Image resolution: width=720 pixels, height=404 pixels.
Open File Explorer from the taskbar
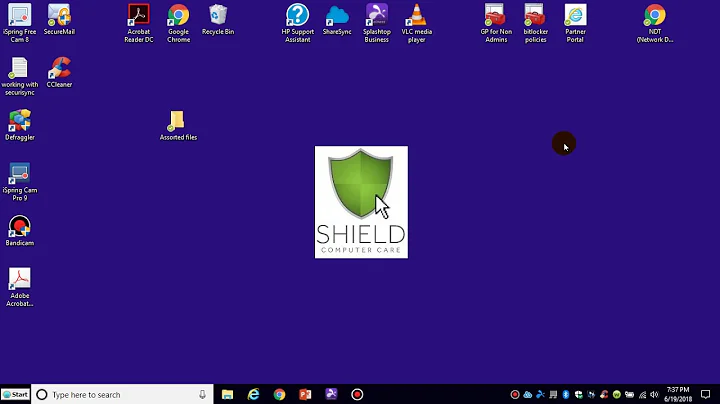pos(227,394)
